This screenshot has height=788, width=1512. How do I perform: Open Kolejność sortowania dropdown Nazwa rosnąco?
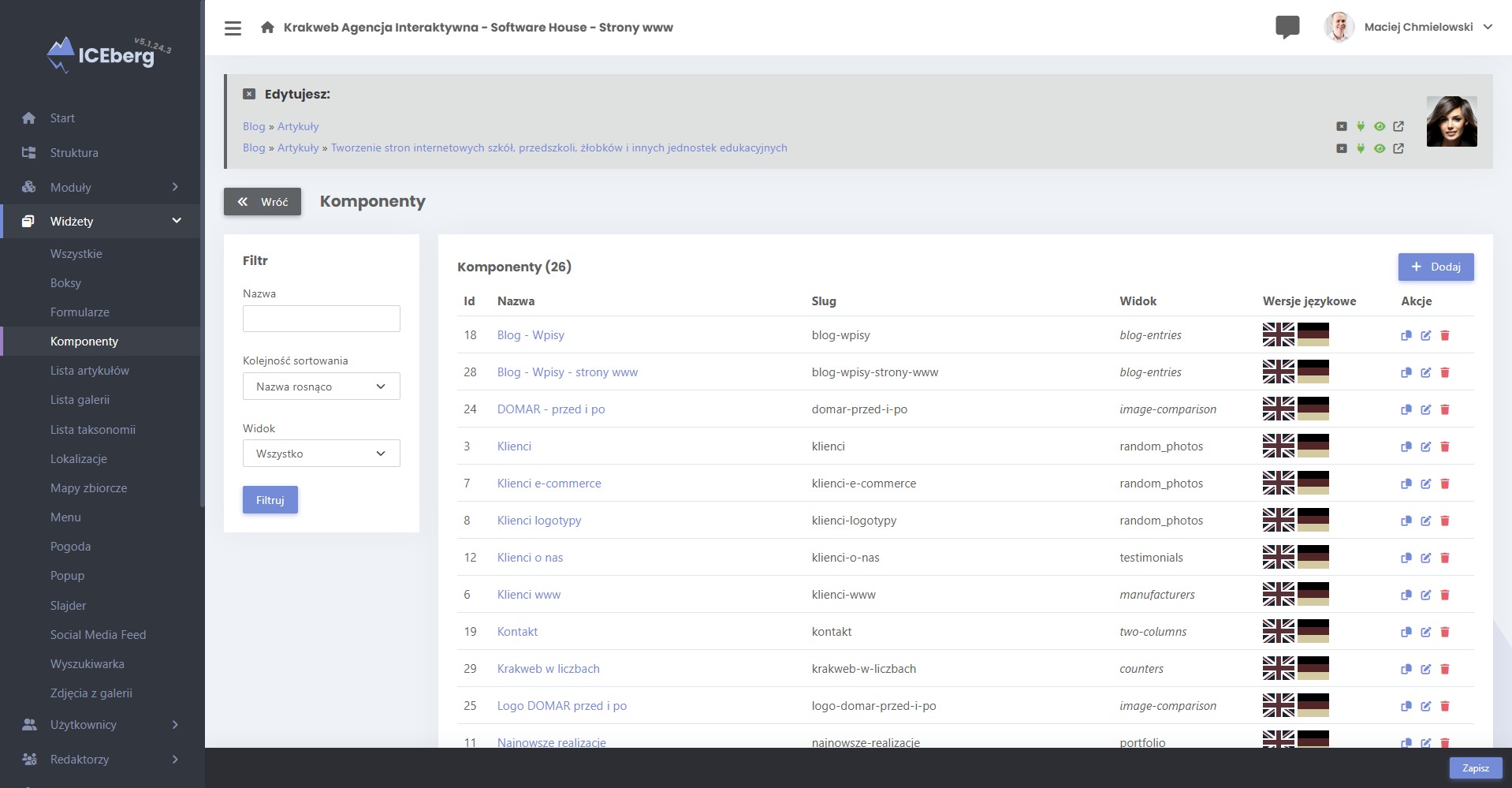322,387
